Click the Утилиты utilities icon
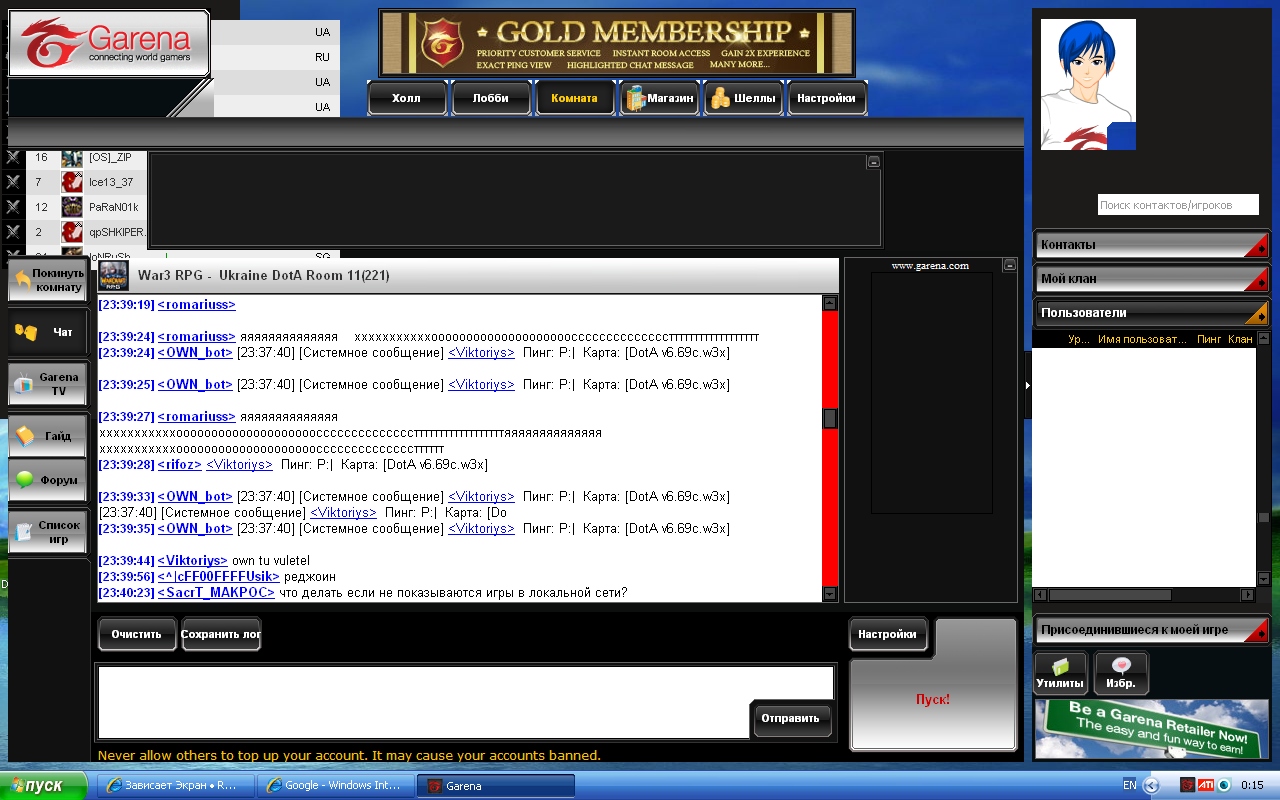Screen dimensions: 1280x800 (x=1060, y=673)
